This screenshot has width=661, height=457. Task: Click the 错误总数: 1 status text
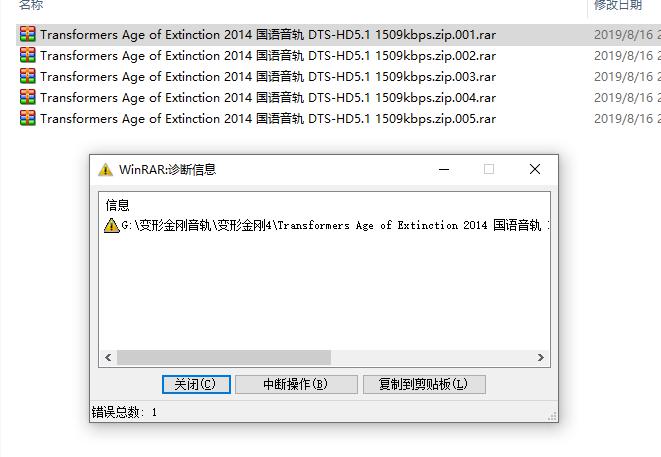[124, 412]
